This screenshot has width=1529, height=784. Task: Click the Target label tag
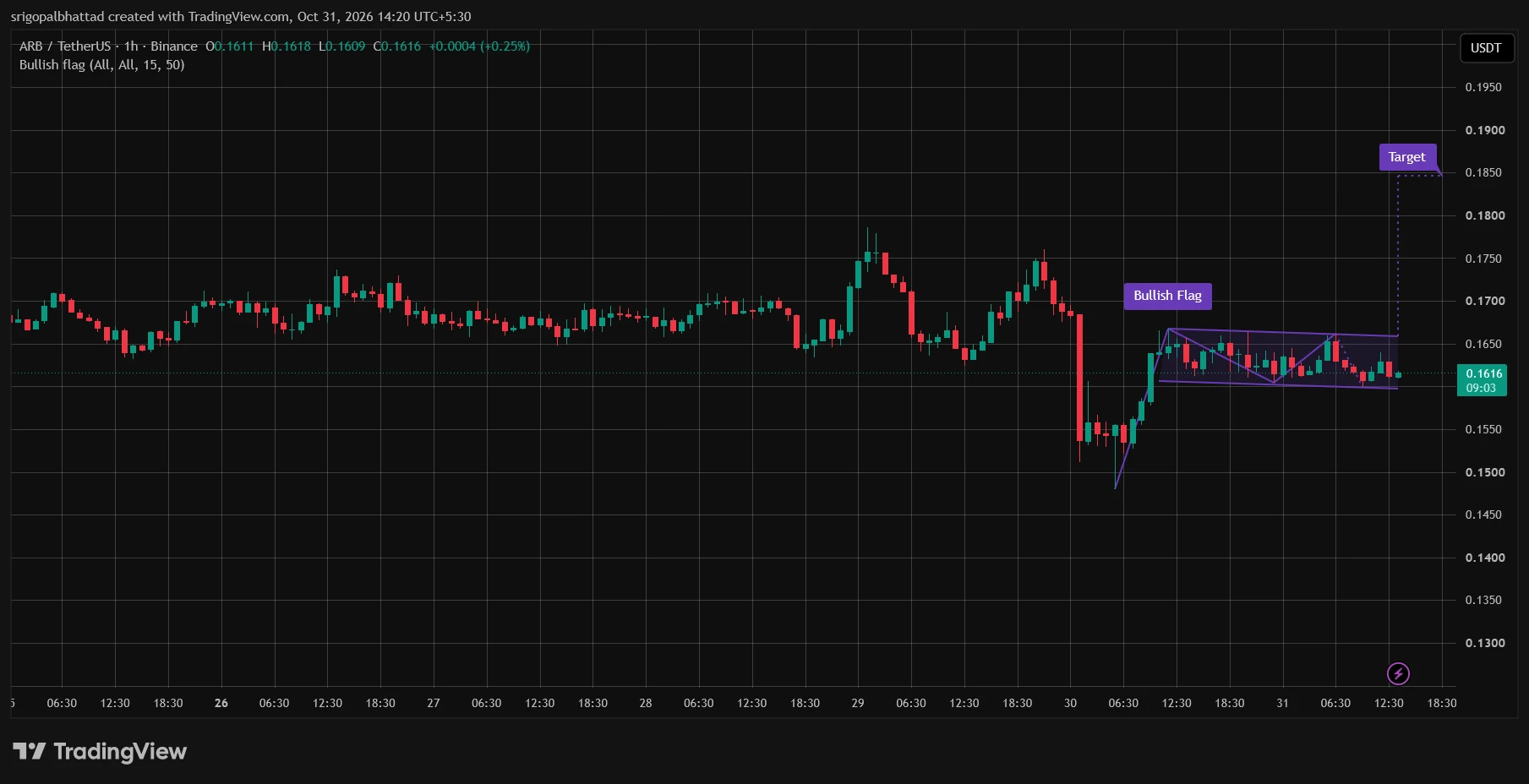1407,157
